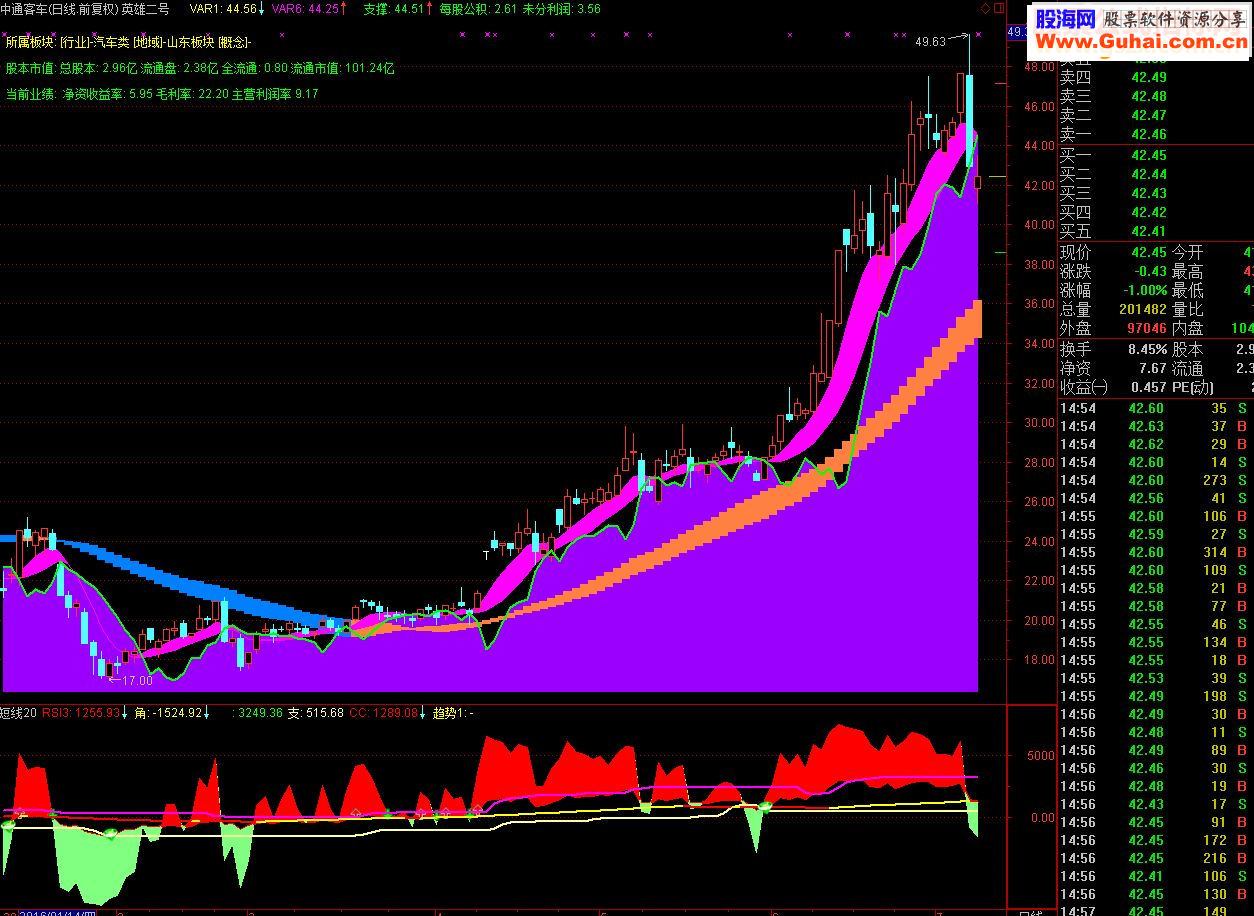
Task: Click the 股本市值 capitalization line
Action: 200,69
